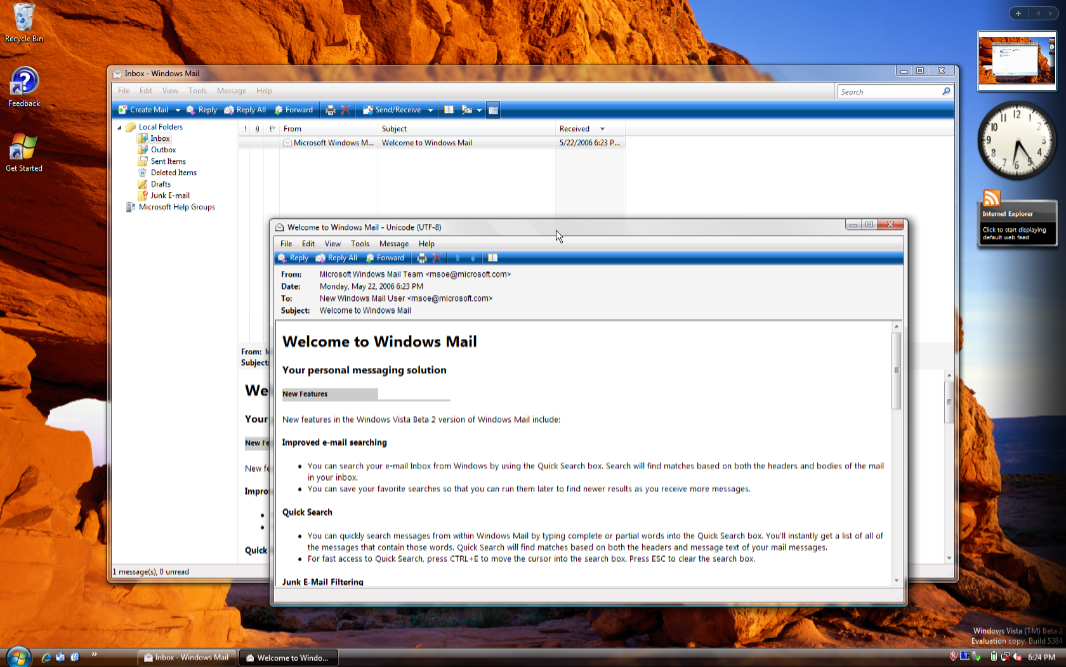Viewport: 1066px width, 667px height.
Task: Click the Received column sort arrow
Action: point(602,129)
